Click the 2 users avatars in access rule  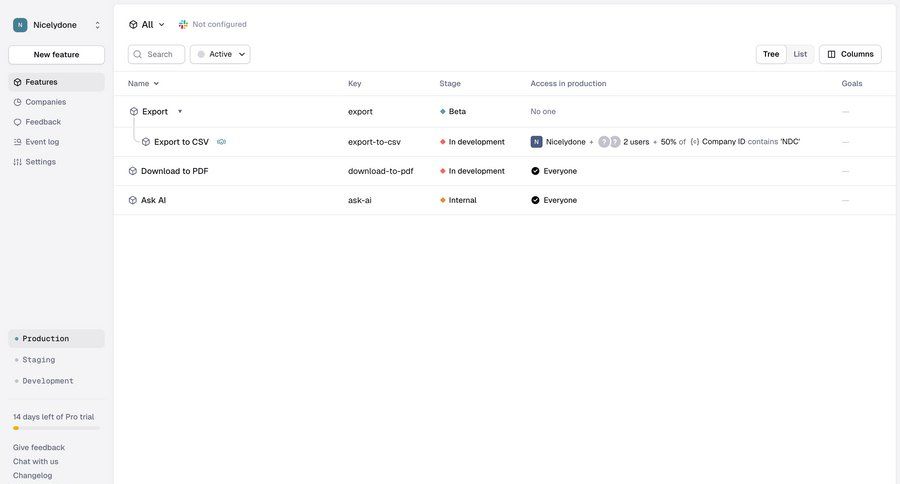point(609,142)
